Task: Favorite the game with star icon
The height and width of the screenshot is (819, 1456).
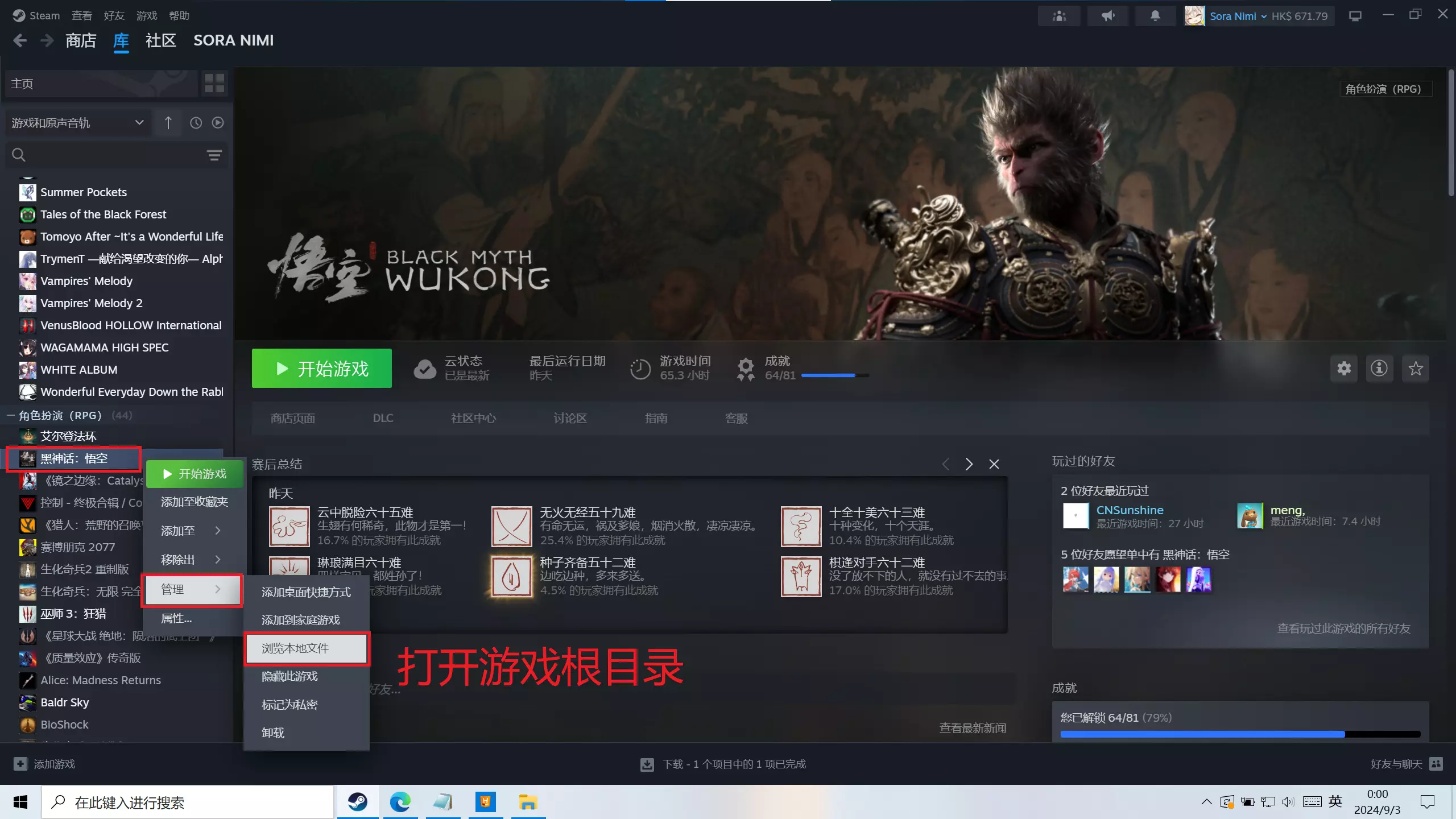Action: (x=1416, y=369)
